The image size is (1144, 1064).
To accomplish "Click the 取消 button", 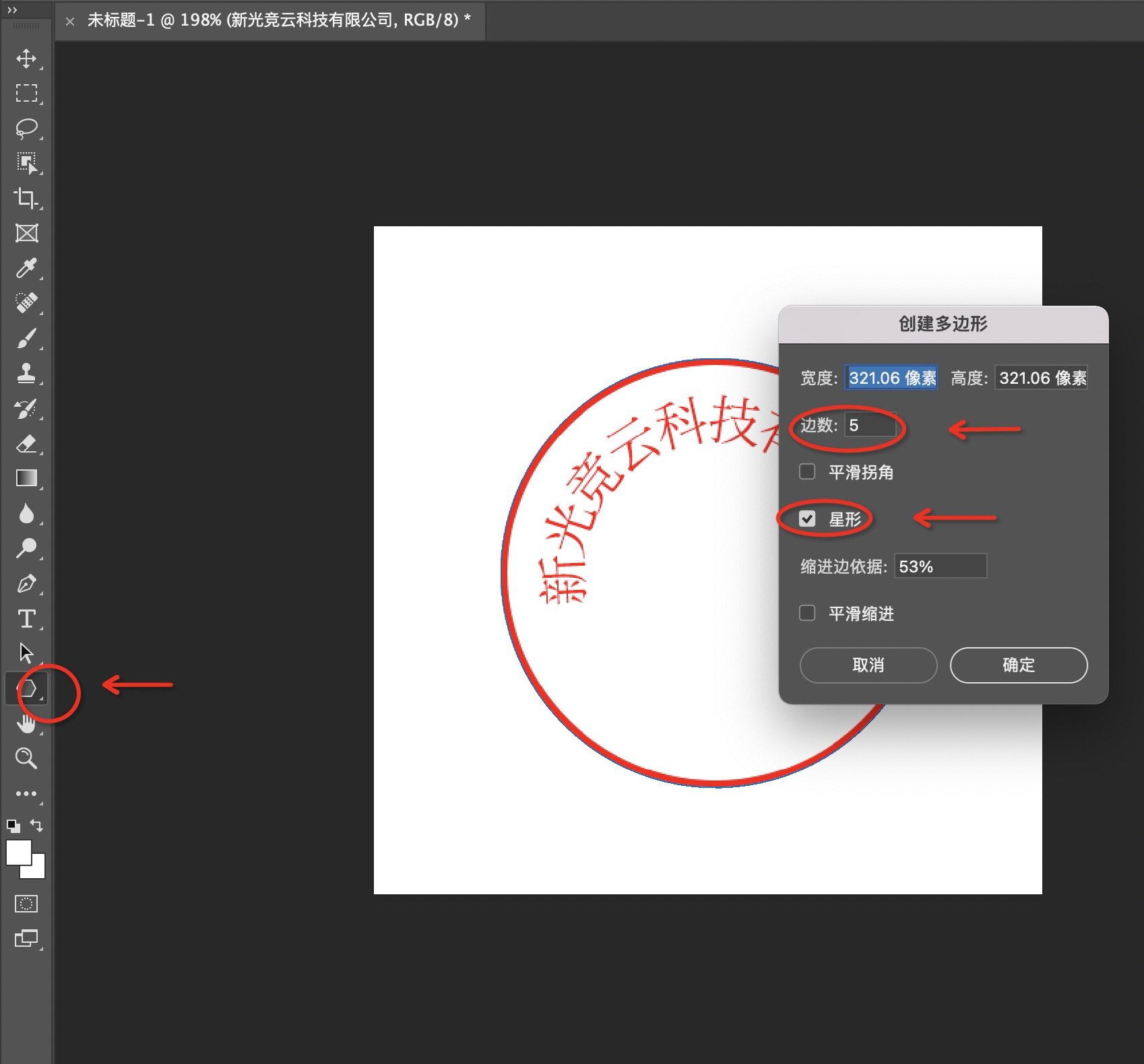I will tap(868, 665).
